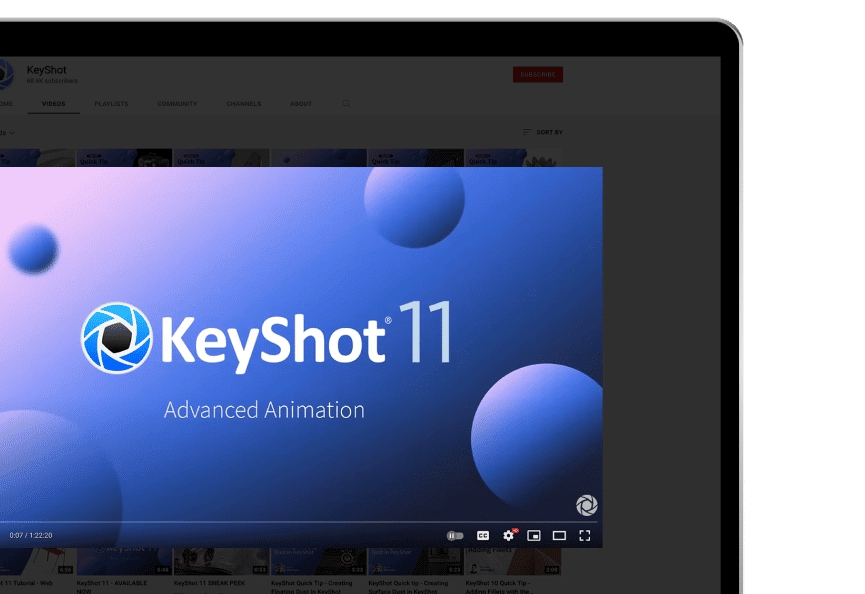Open the About tab
Image resolution: width=865 pixels, height=594 pixels.
(301, 104)
